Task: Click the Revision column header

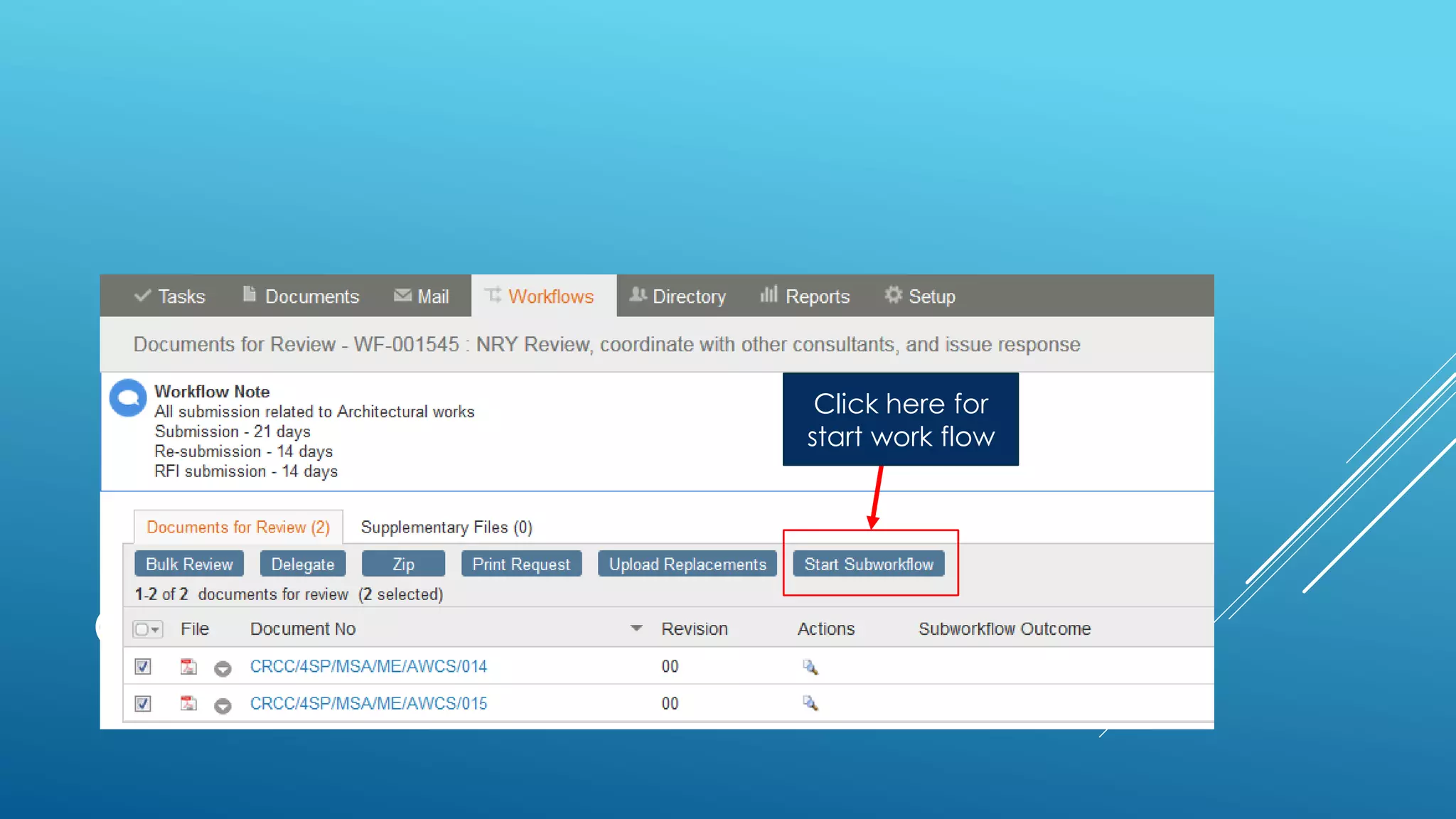Action: tap(694, 628)
